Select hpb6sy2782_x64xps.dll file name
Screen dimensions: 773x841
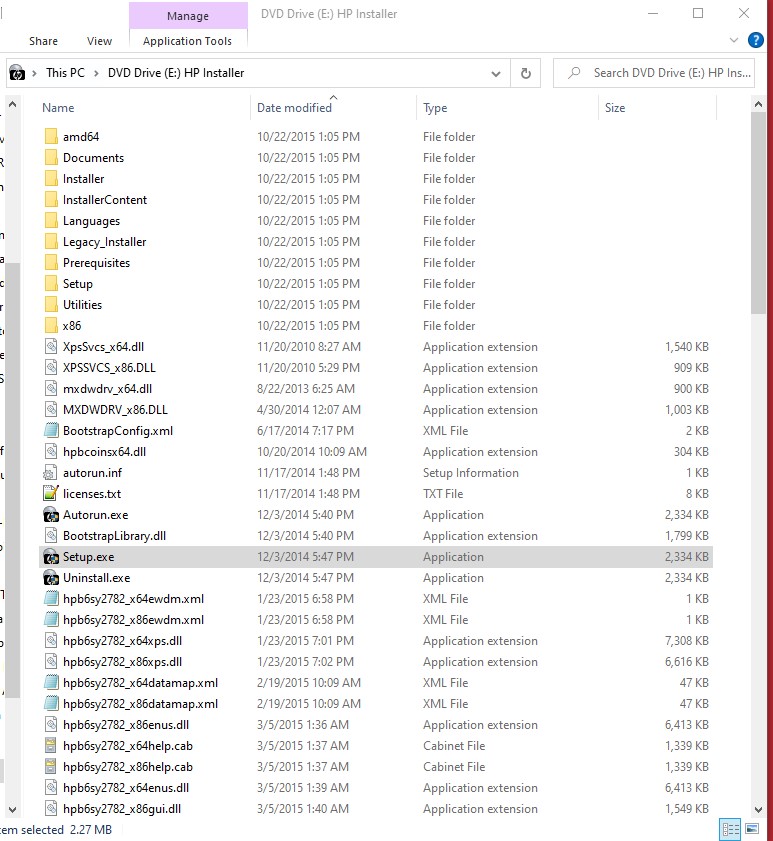tap(122, 641)
